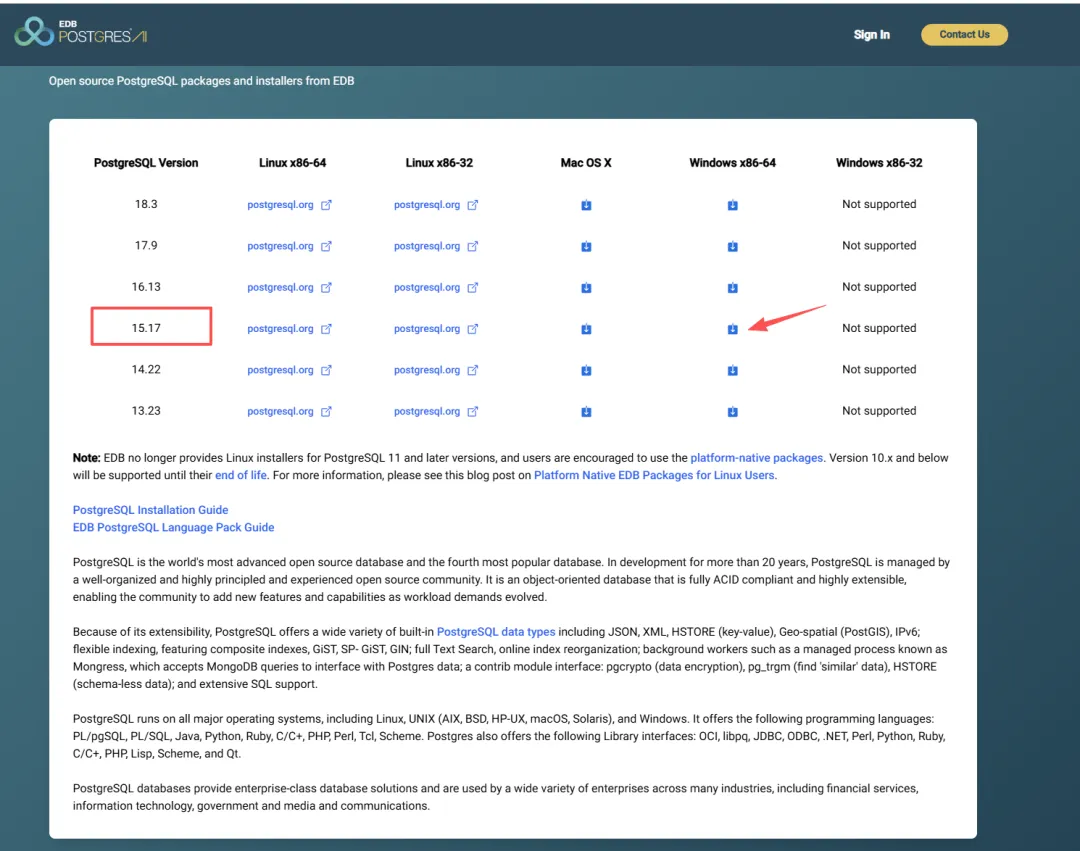
Task: Download PostgreSQL 15.17 for Windows x86-64
Action: tap(732, 329)
